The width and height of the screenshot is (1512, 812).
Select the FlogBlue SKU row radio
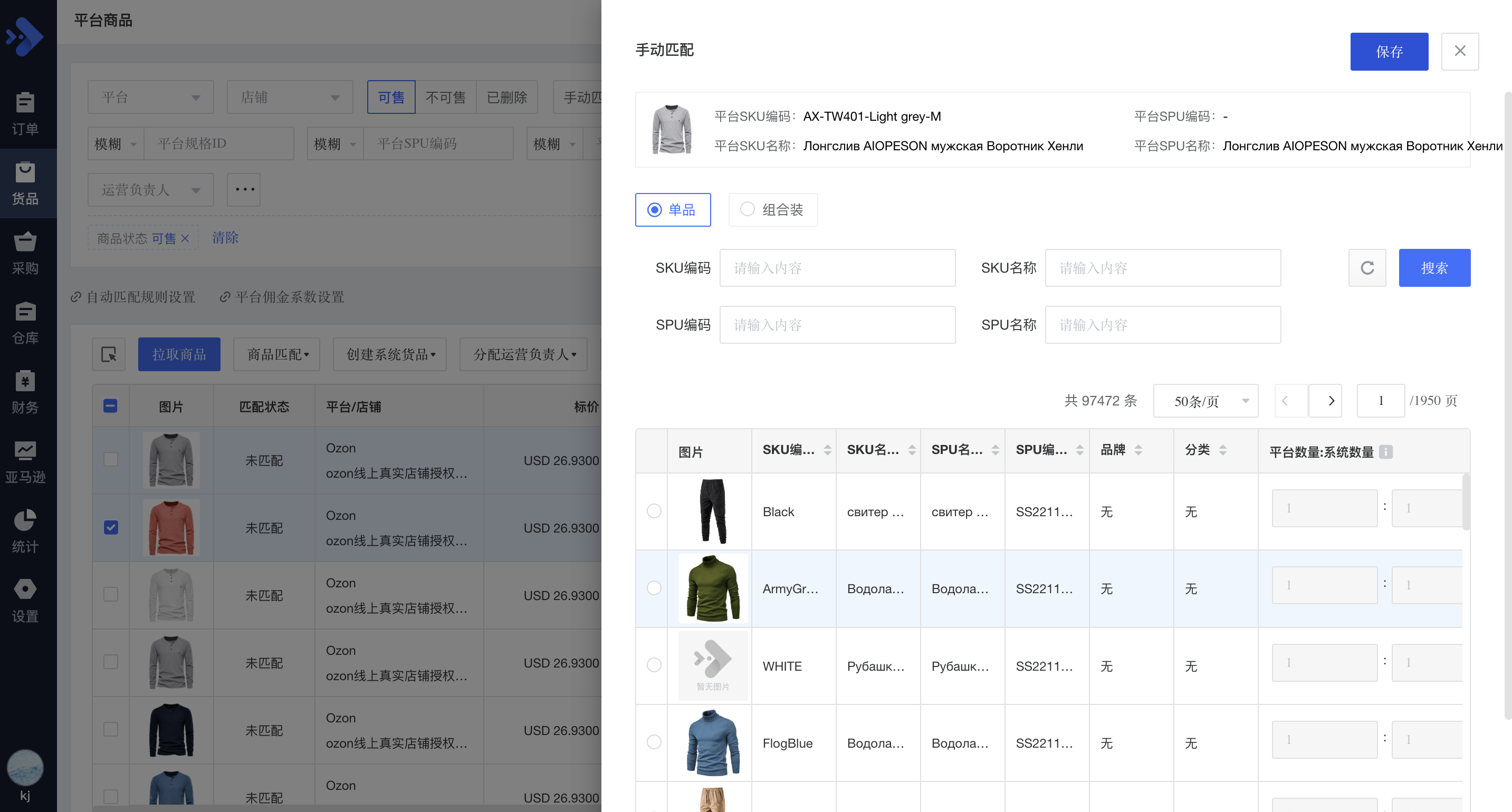pos(654,741)
